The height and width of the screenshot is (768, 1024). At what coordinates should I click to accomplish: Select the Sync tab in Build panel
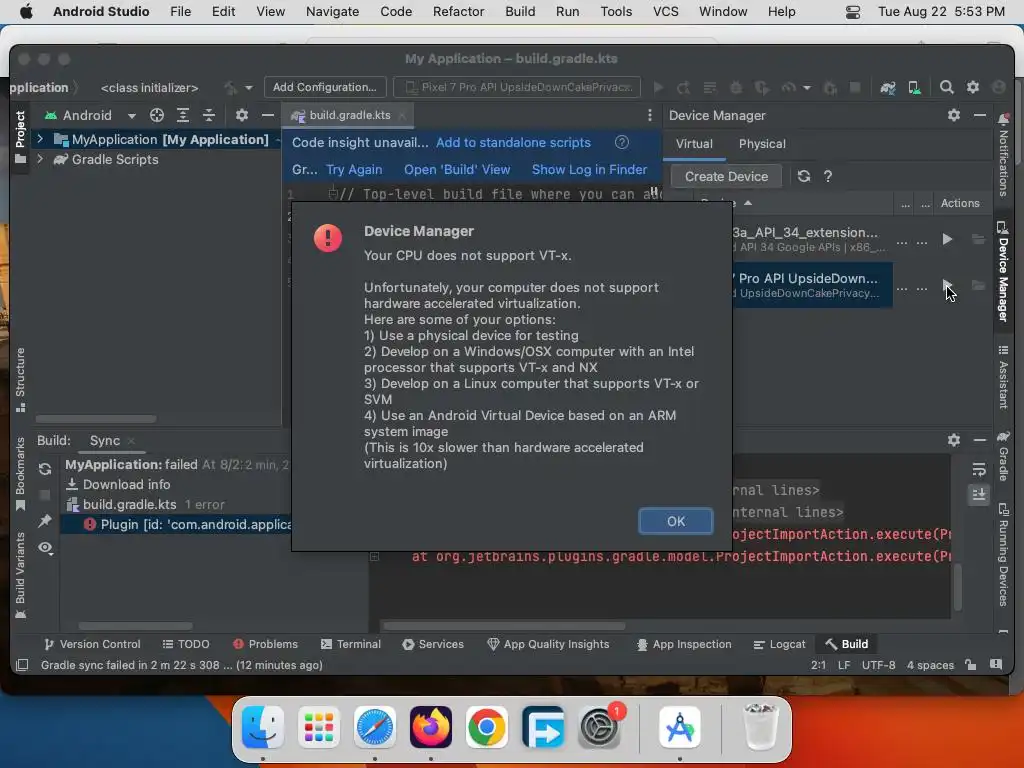coord(104,441)
